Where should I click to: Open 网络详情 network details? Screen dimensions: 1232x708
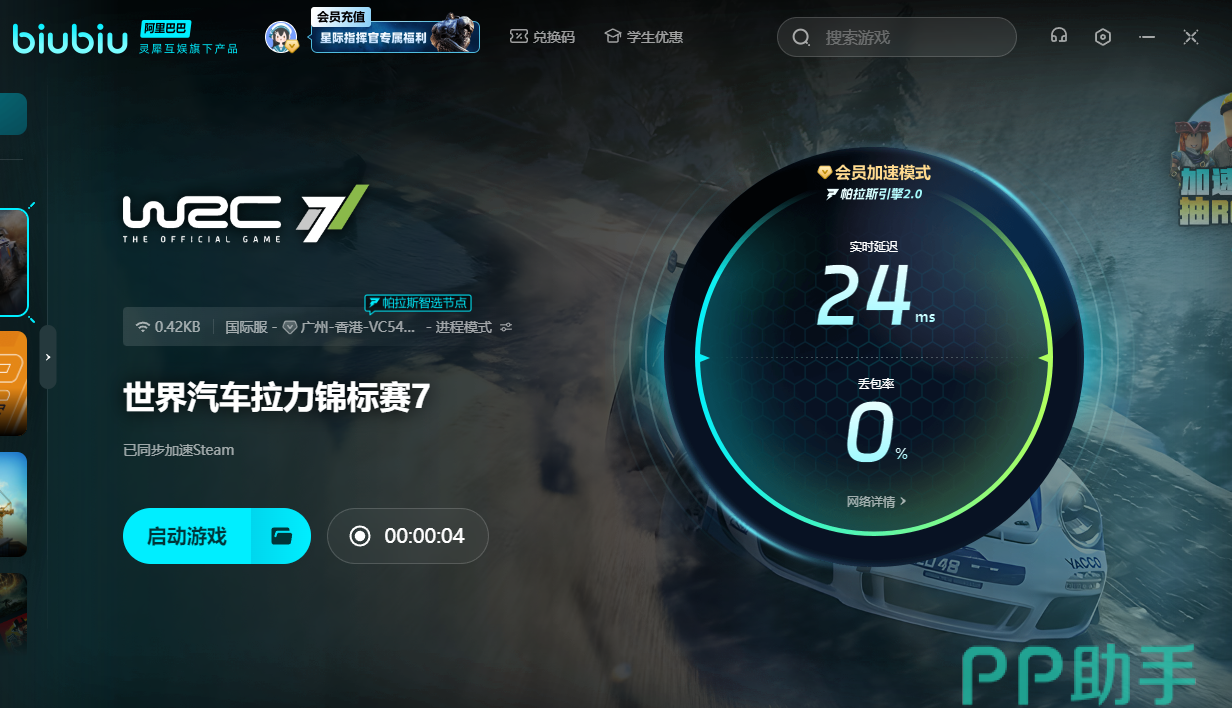[876, 501]
